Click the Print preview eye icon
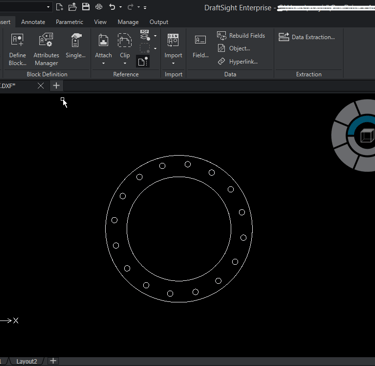 99,7
